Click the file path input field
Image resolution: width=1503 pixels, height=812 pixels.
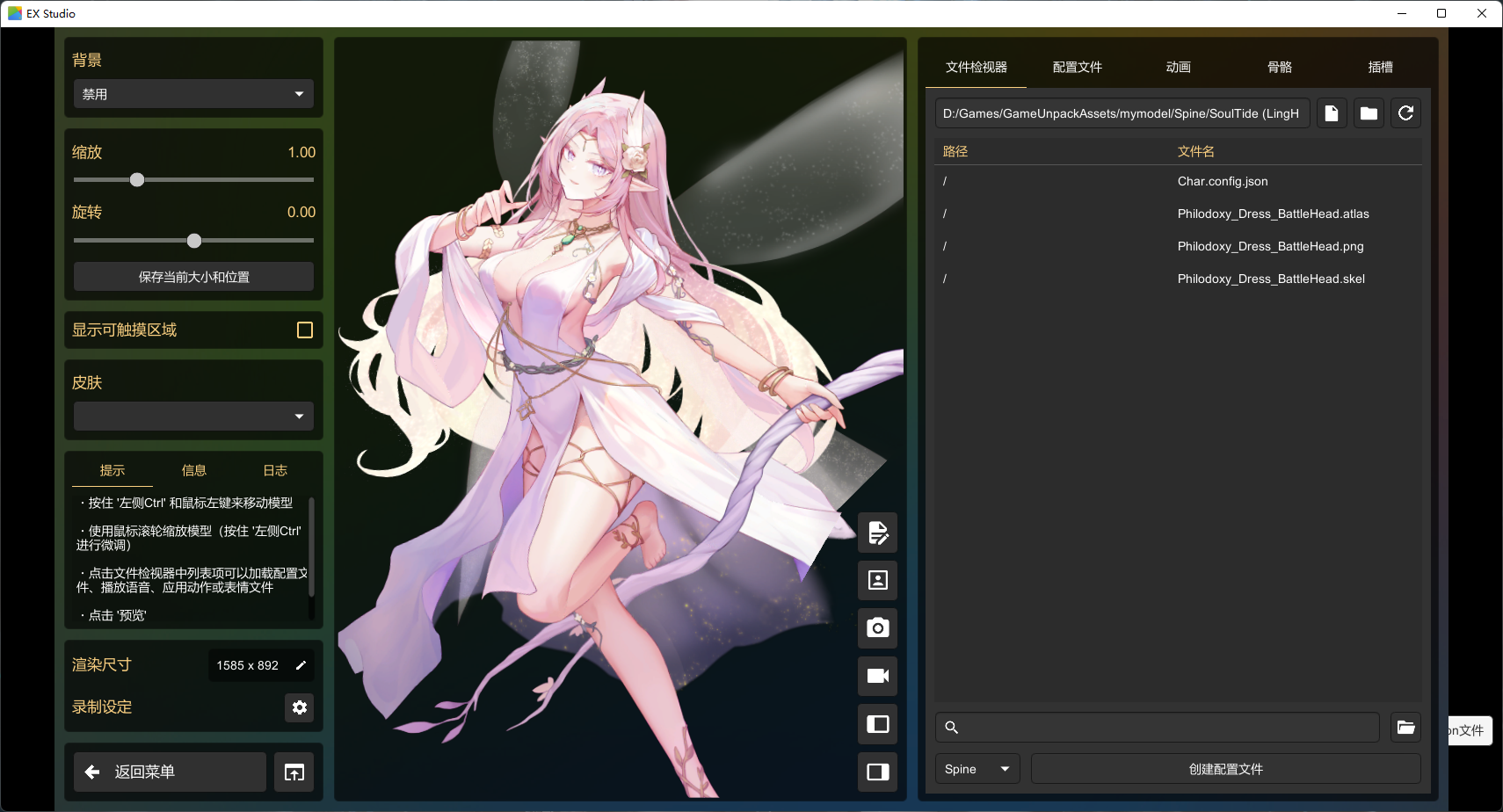1122,113
